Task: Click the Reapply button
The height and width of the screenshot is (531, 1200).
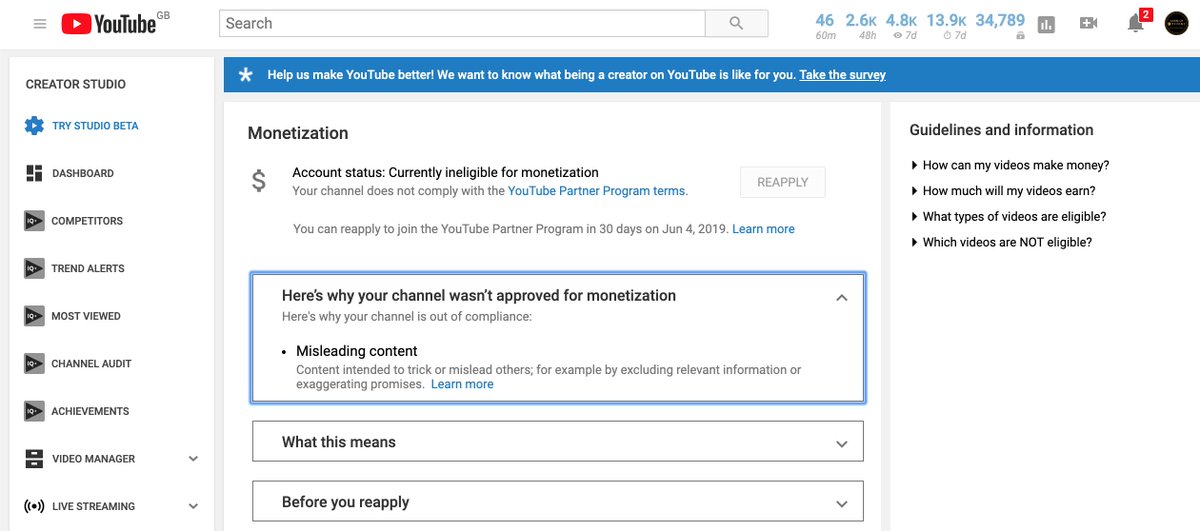Action: (783, 182)
